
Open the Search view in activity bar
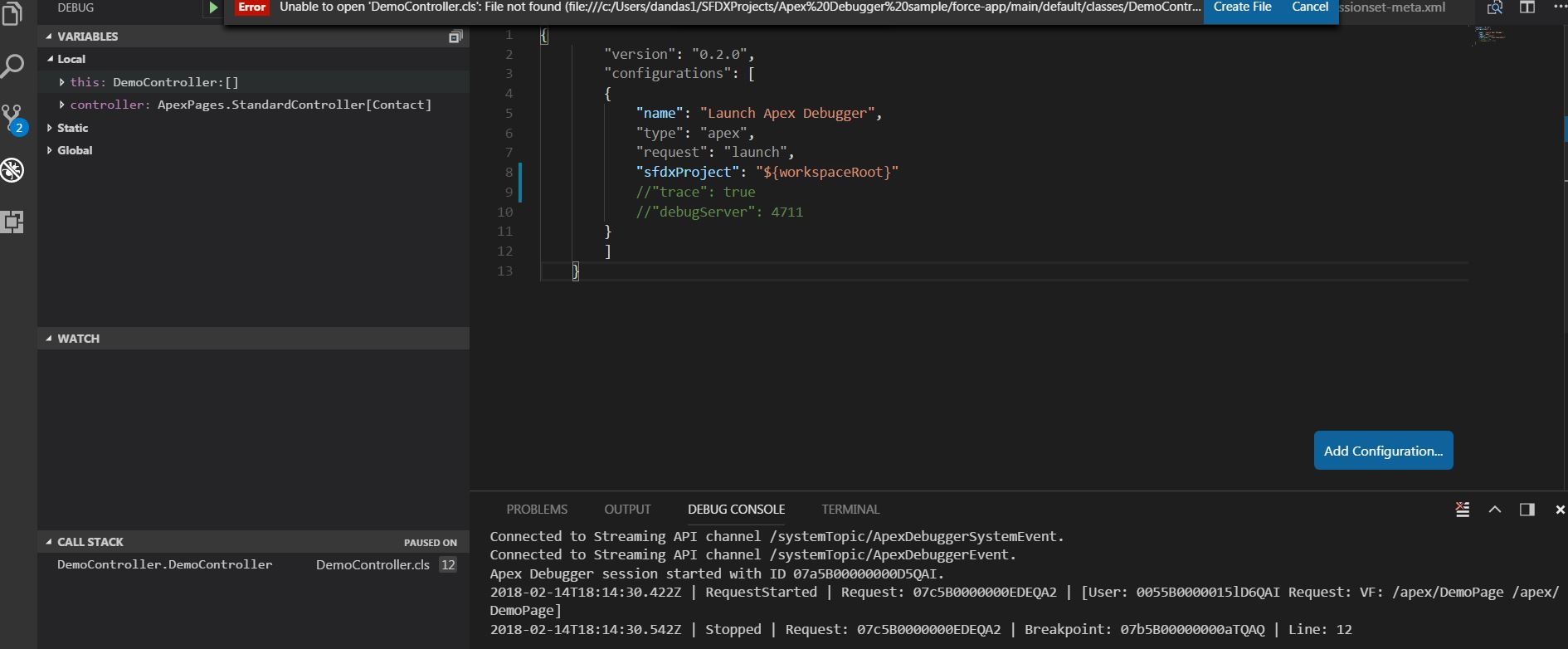coord(12,66)
